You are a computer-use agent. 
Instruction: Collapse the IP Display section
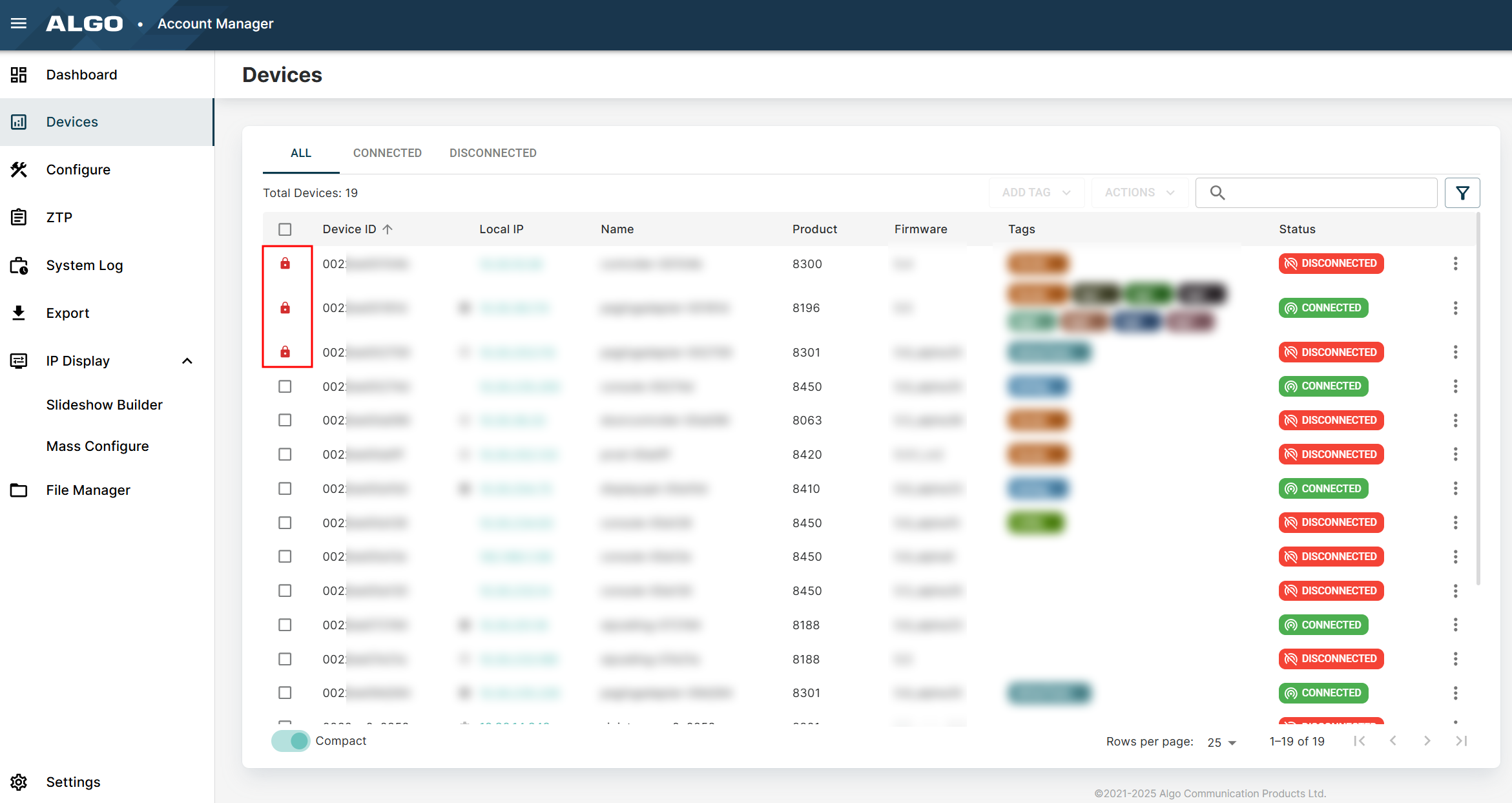(187, 361)
